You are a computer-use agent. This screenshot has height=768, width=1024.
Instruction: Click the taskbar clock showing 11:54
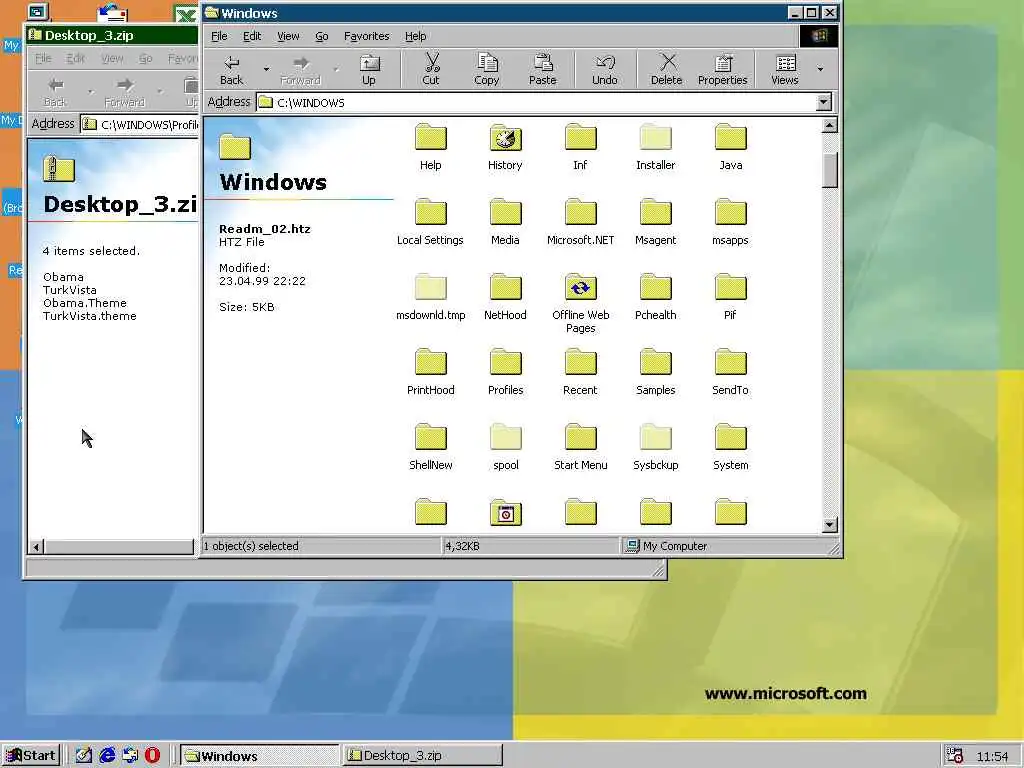(x=992, y=756)
